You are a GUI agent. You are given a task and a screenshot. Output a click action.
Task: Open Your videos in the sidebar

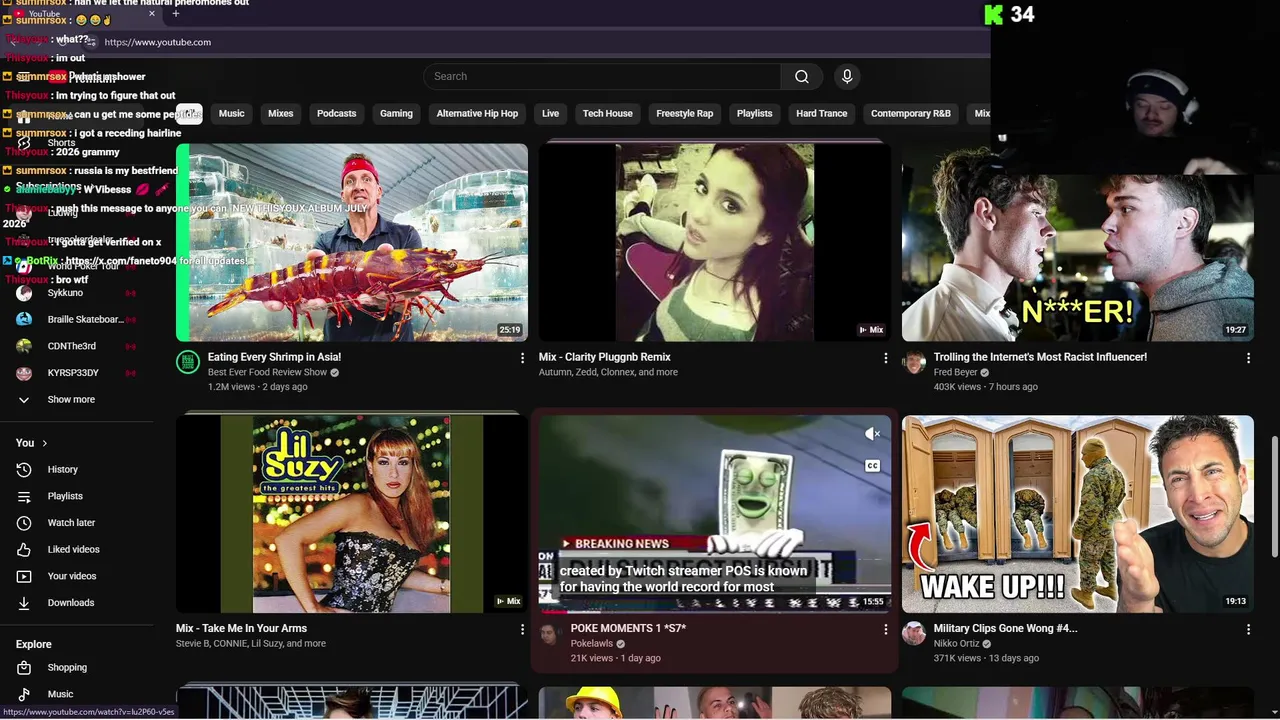(x=72, y=576)
